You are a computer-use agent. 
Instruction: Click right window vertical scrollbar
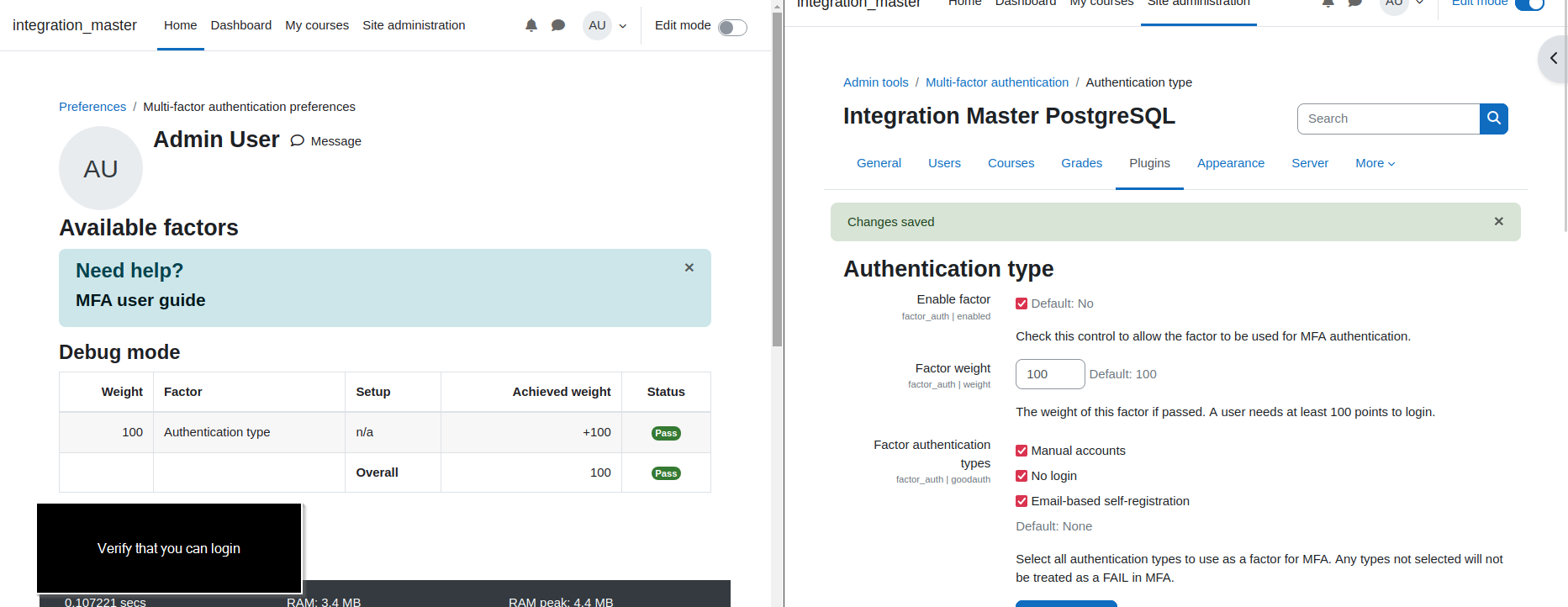(1564, 118)
